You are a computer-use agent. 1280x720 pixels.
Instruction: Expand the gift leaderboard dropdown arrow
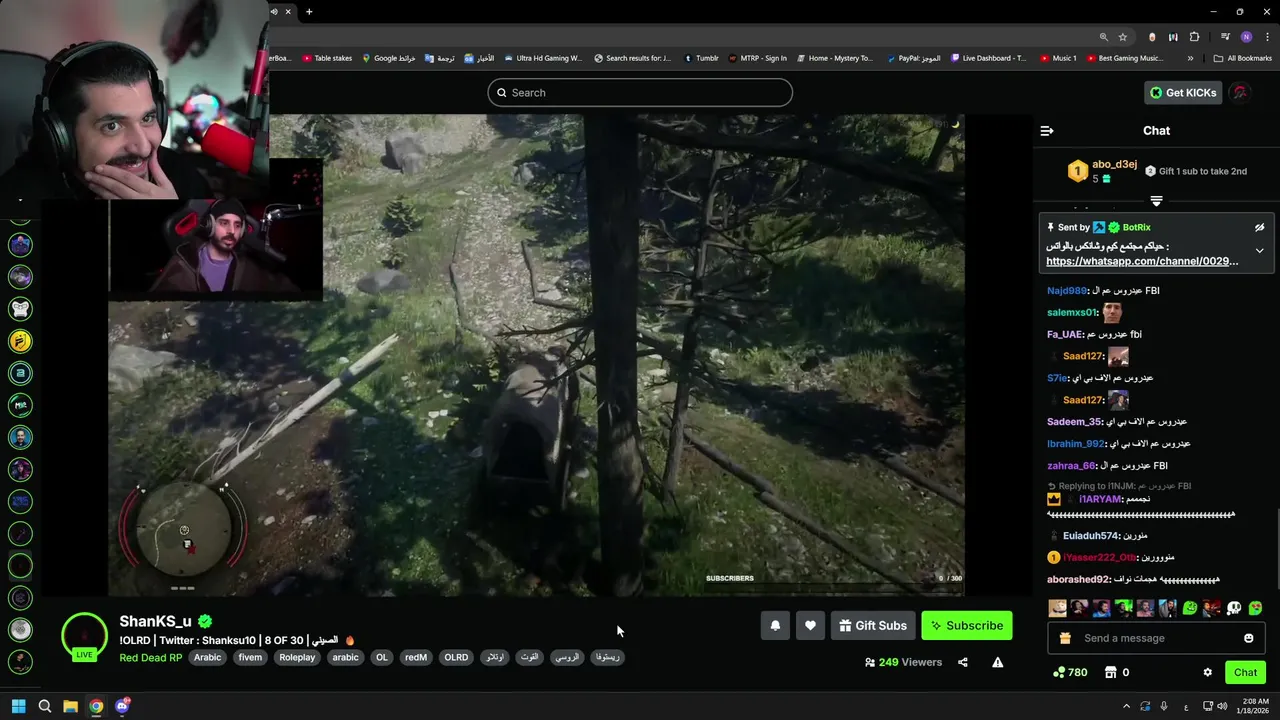1156,201
